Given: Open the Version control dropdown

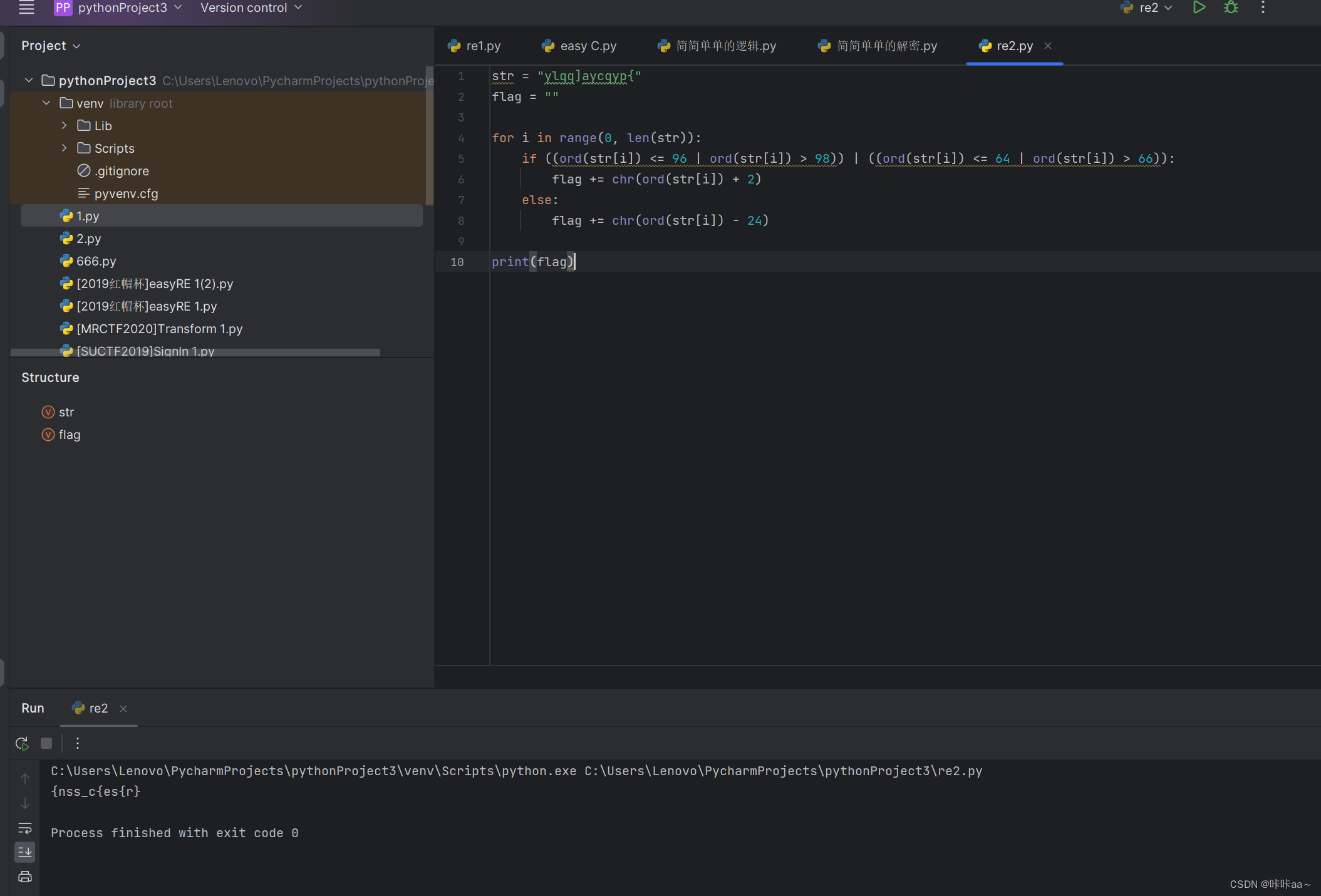Looking at the screenshot, I should 251,8.
